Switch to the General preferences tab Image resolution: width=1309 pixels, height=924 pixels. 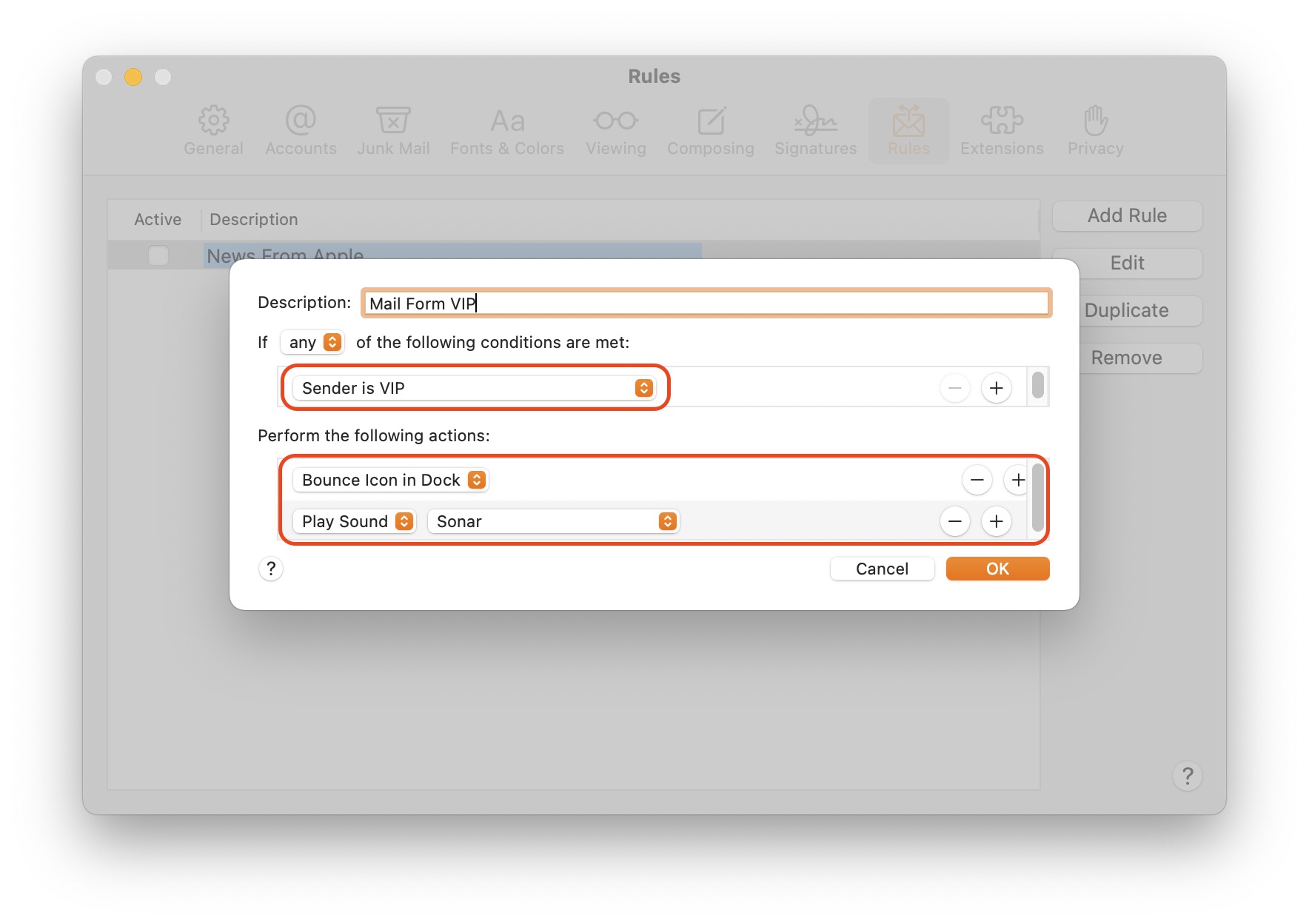point(213,130)
